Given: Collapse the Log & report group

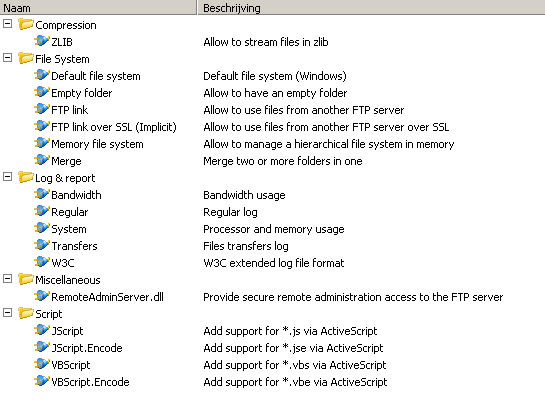Looking at the screenshot, I should click(x=7, y=177).
